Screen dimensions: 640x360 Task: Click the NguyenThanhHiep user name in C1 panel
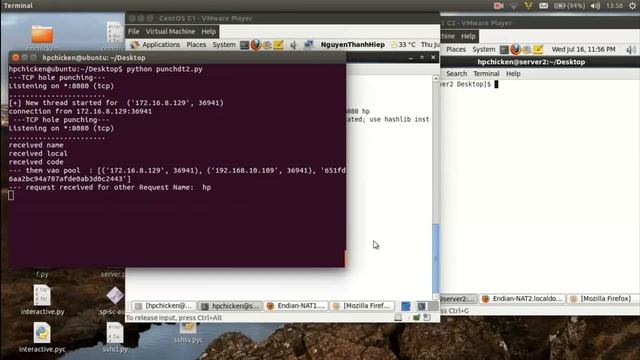(353, 44)
